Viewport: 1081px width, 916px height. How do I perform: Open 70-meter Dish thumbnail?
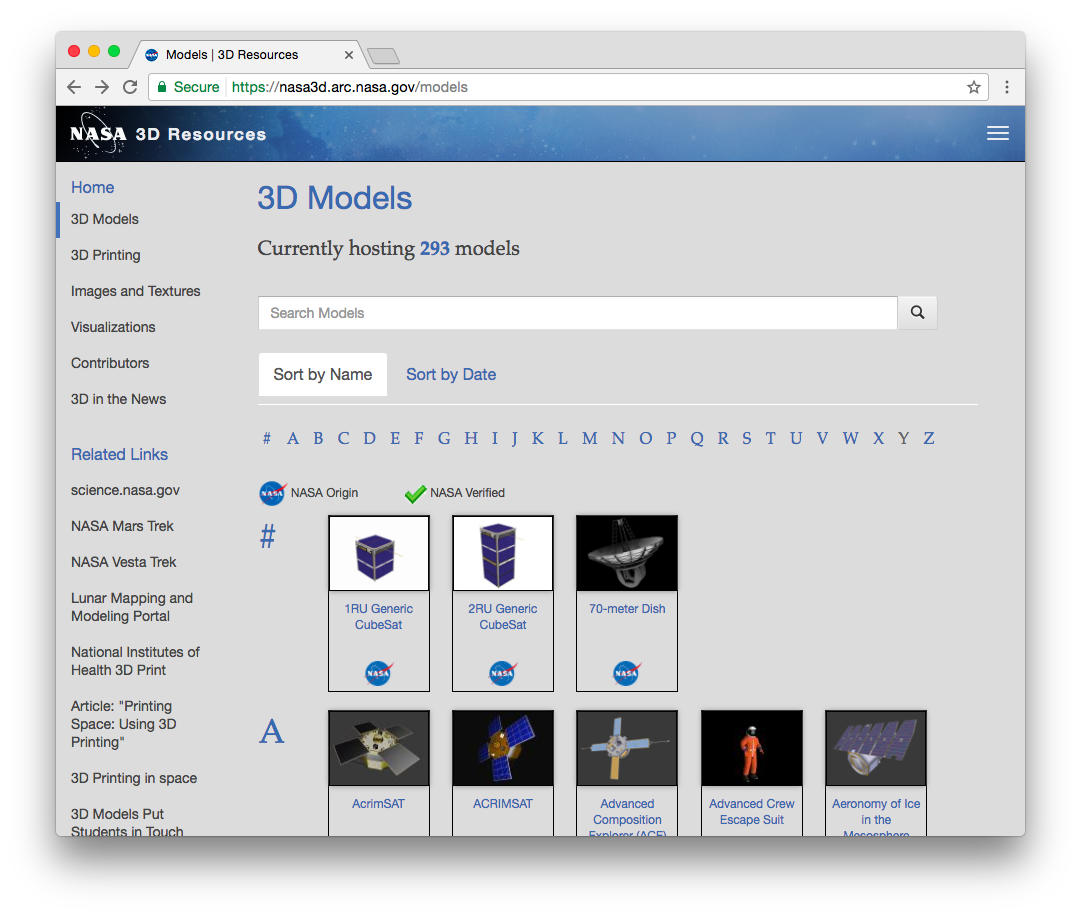pos(627,553)
